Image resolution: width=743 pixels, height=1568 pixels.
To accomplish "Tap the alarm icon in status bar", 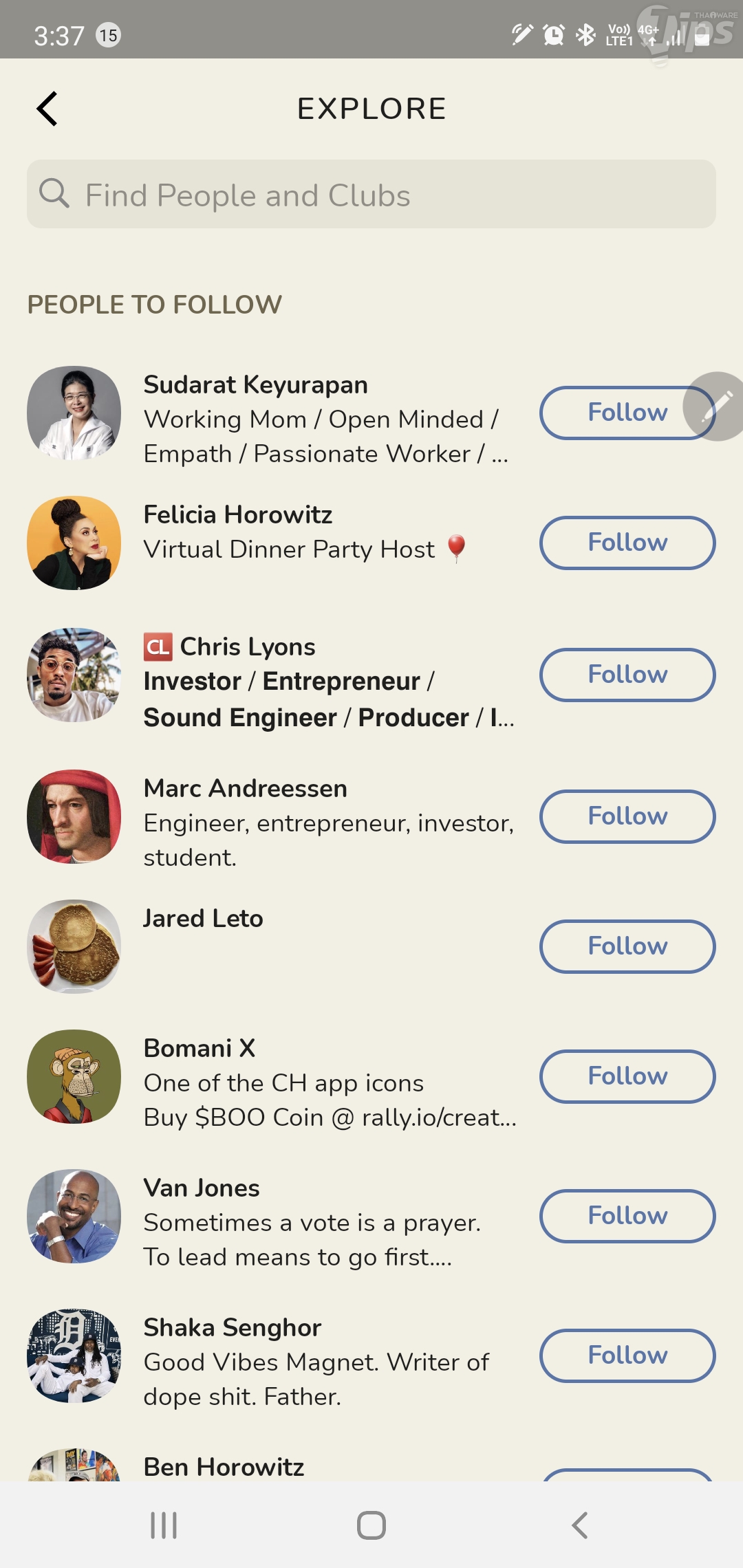I will [x=554, y=34].
